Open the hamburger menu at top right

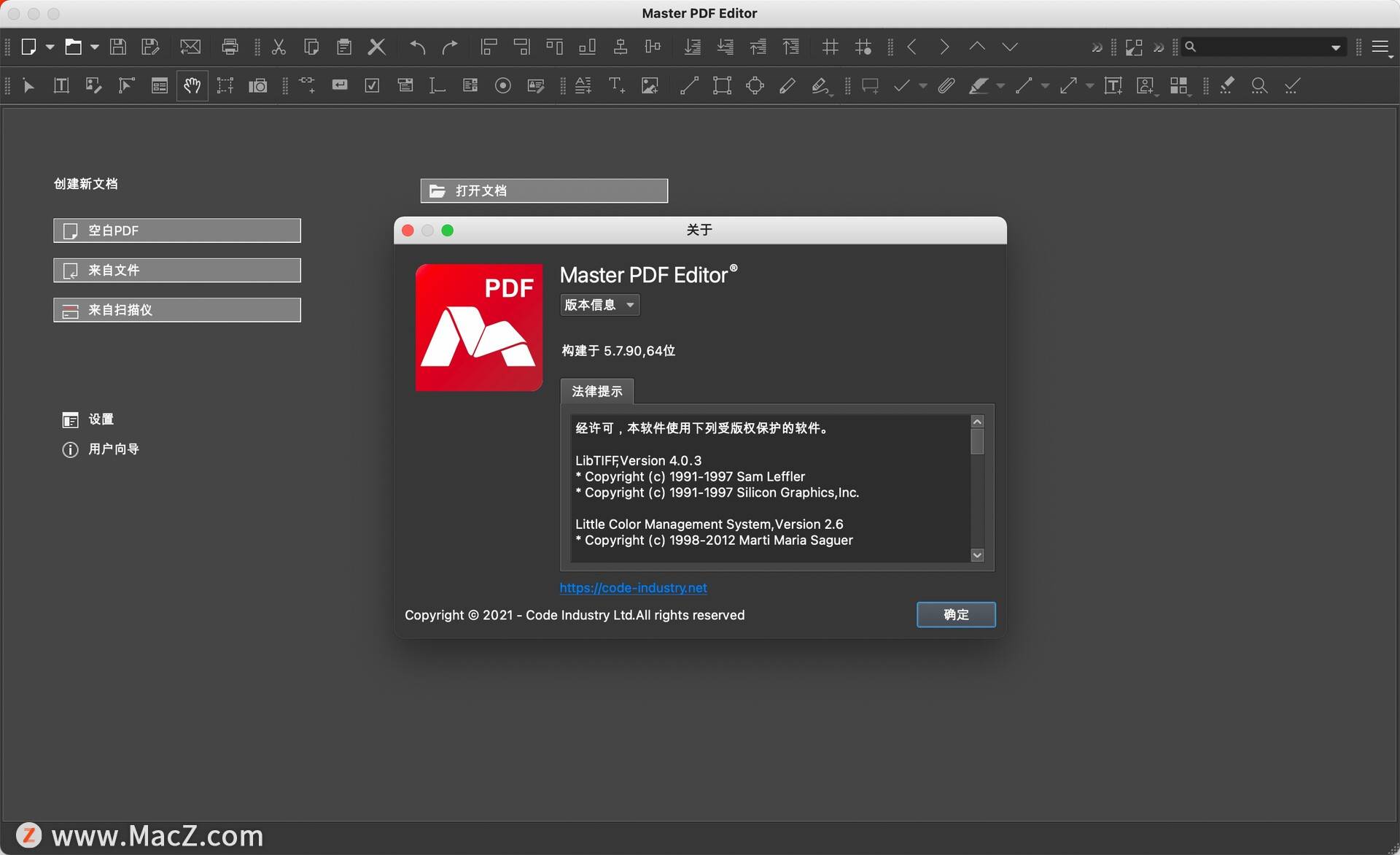[1380, 47]
